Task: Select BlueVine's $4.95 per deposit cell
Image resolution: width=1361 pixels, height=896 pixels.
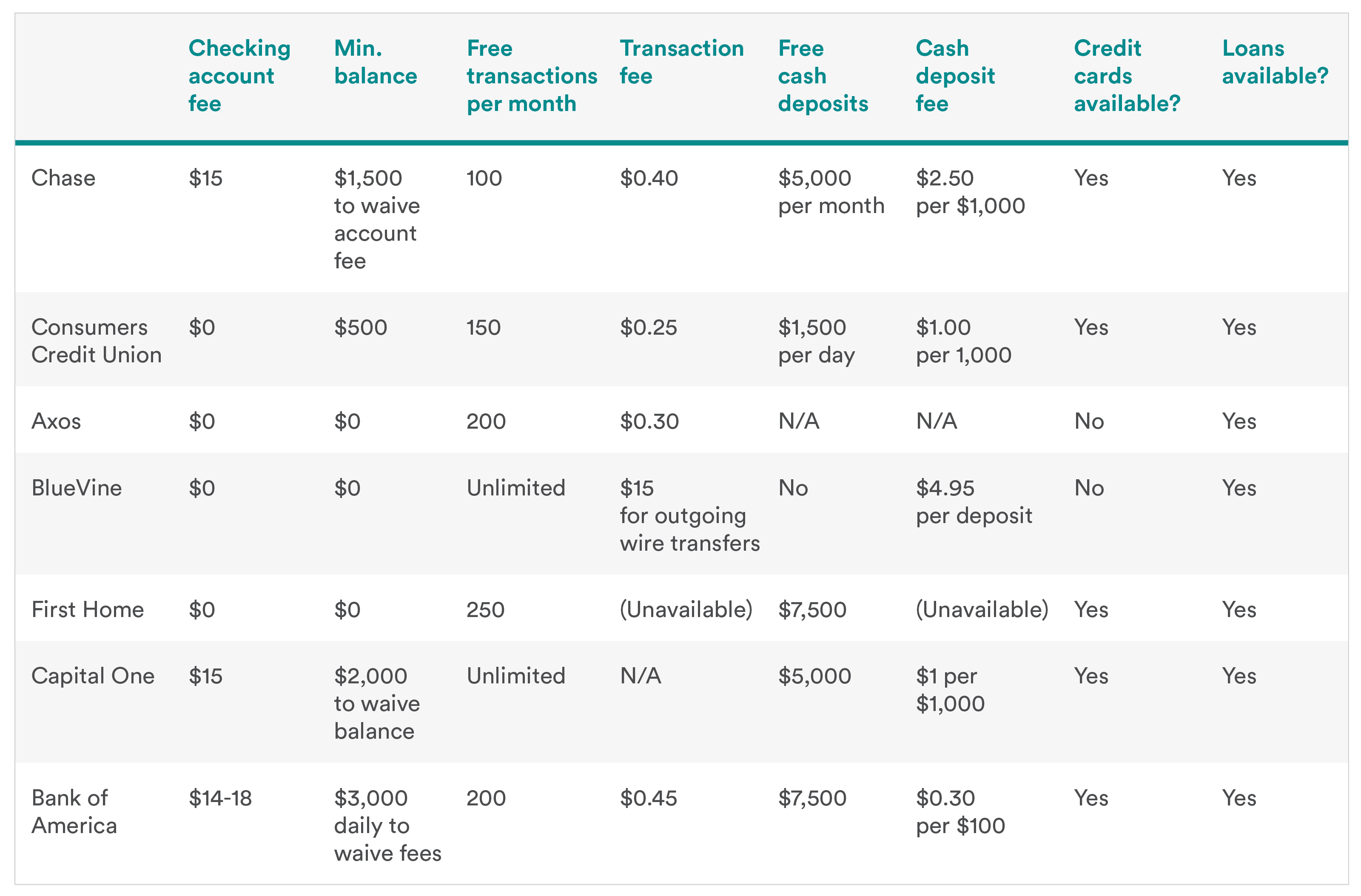Action: click(973, 502)
